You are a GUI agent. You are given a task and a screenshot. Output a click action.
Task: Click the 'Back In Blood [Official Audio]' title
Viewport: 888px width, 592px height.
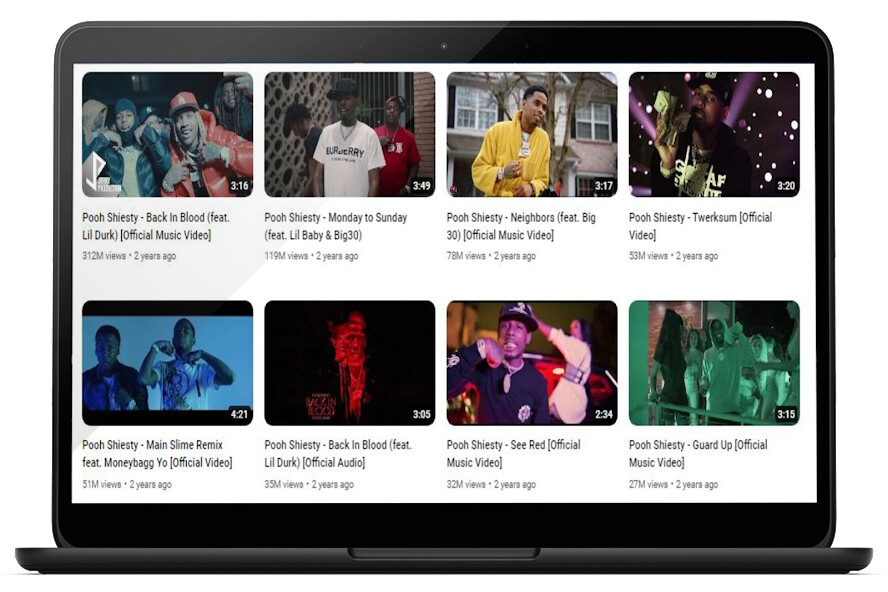334,454
